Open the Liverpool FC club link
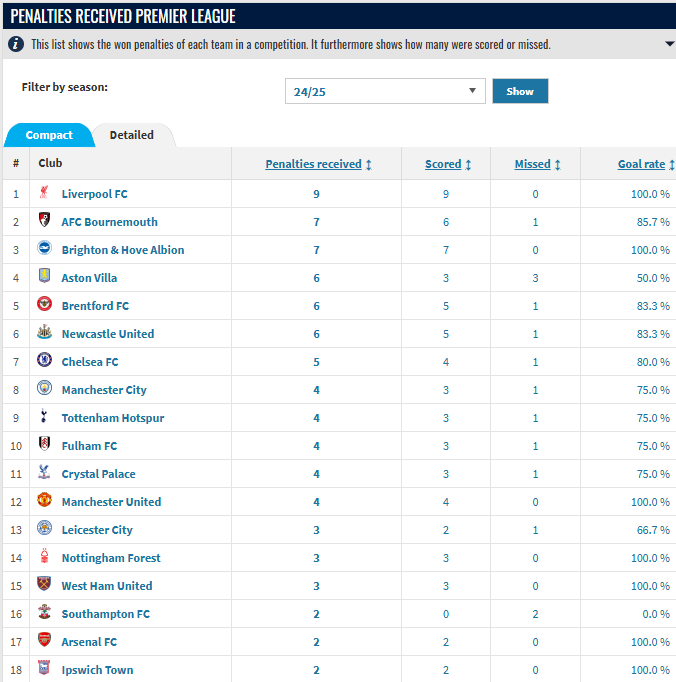 pos(95,194)
